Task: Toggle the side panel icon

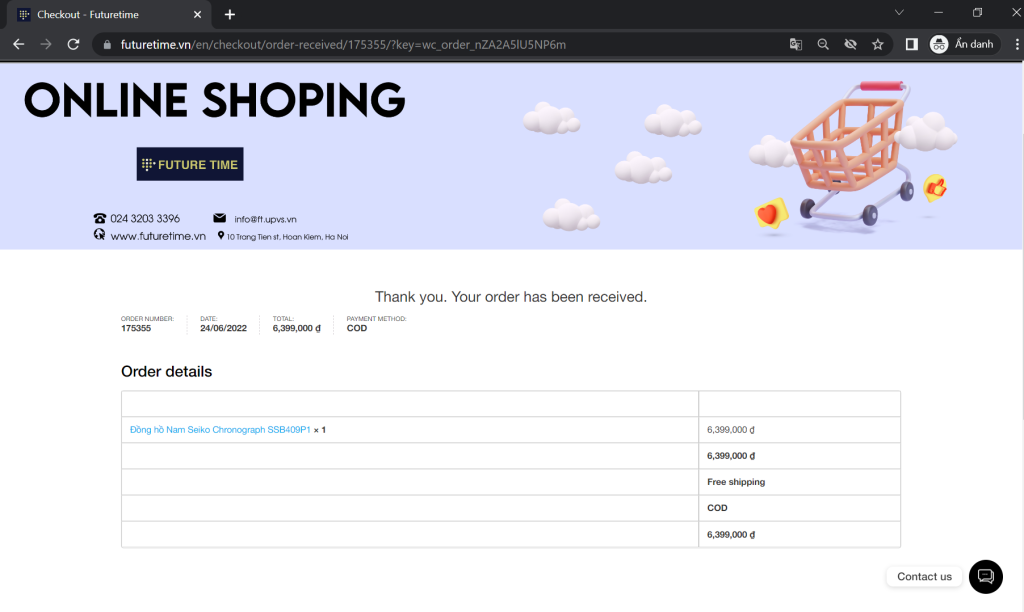Action: (x=912, y=44)
